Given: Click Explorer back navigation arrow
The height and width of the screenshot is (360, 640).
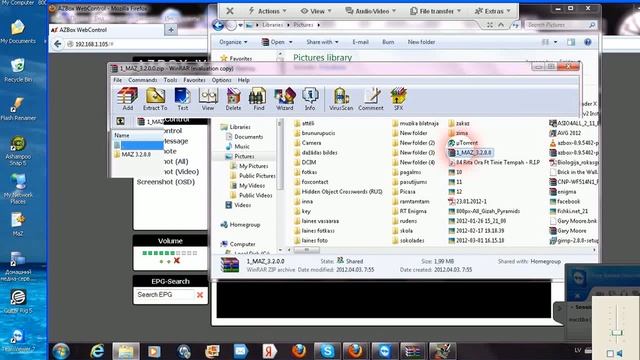Looking at the screenshot, I should tap(218, 25).
